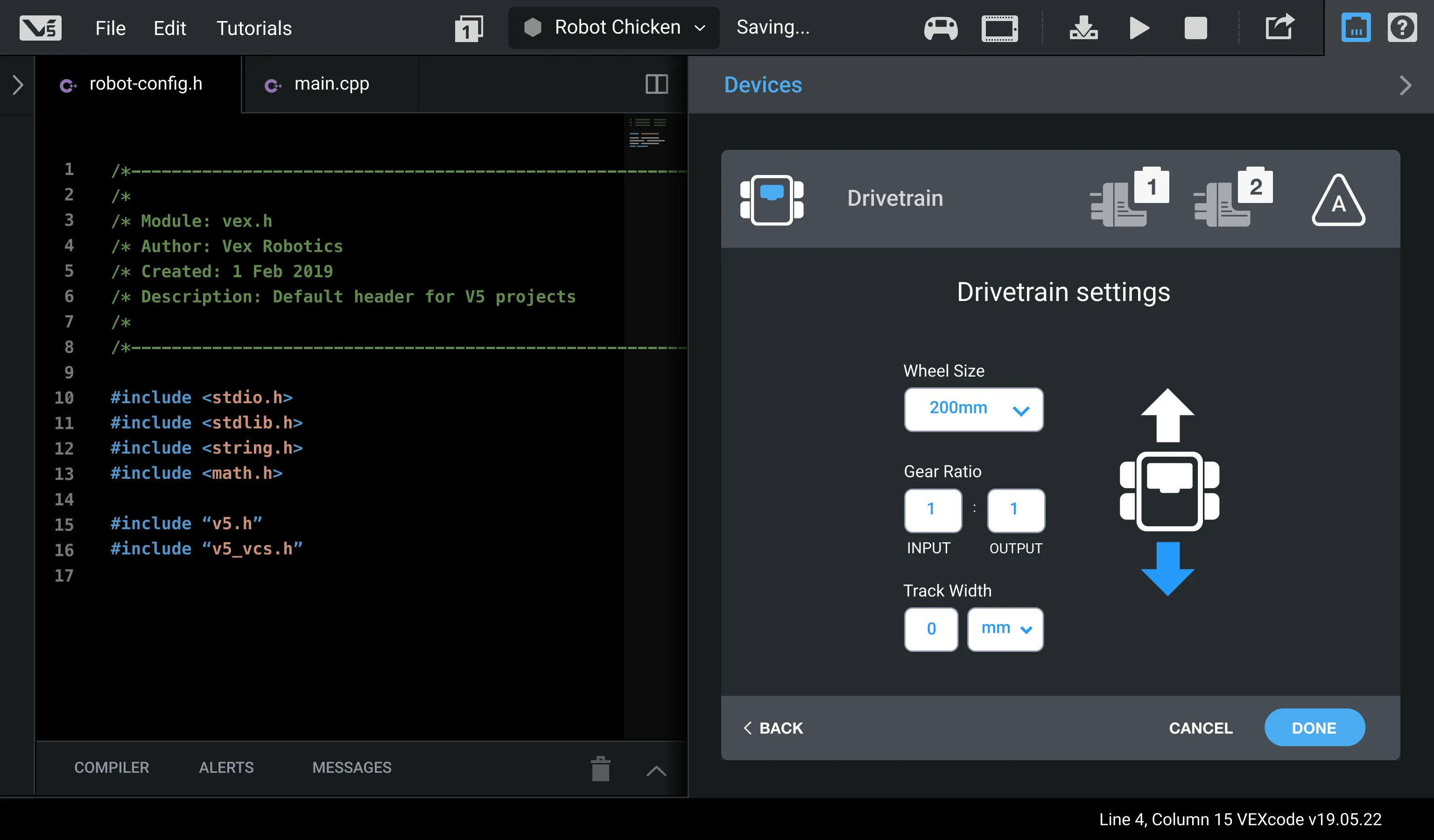Toggle drivetrain direction with blue down arrow

(1167, 568)
